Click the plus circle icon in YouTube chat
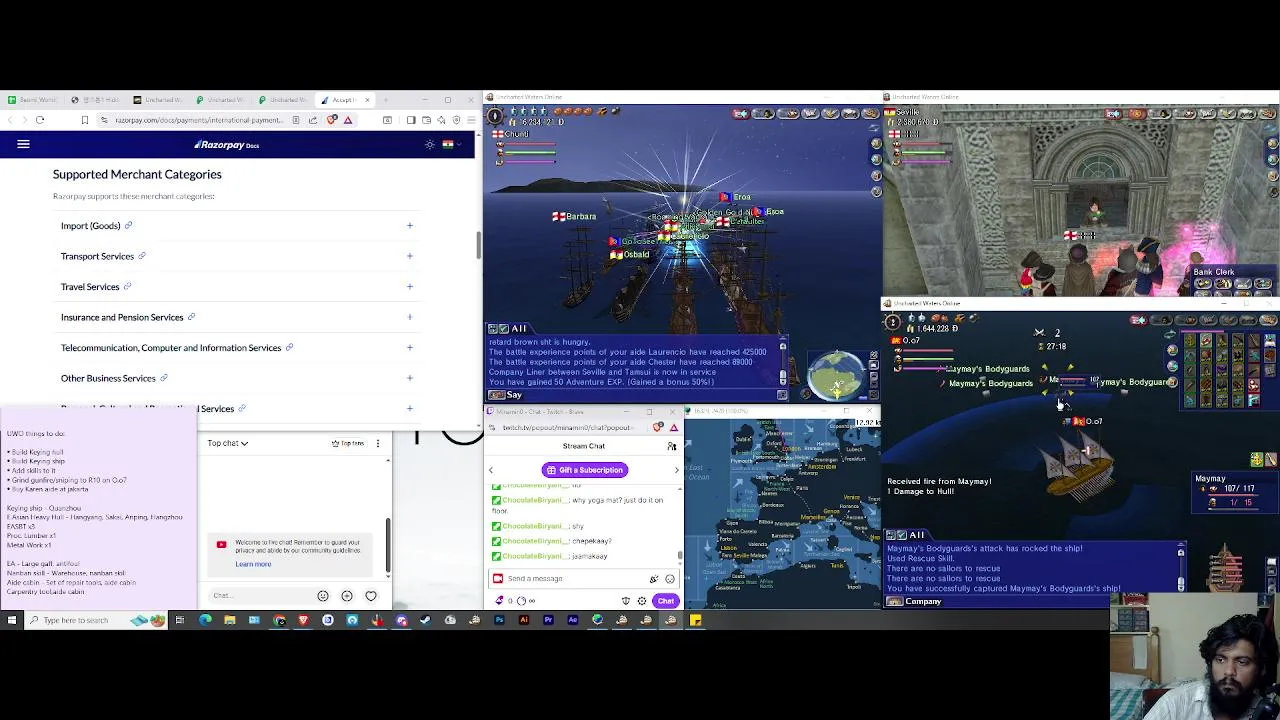This screenshot has height=720, width=1280. [x=347, y=596]
